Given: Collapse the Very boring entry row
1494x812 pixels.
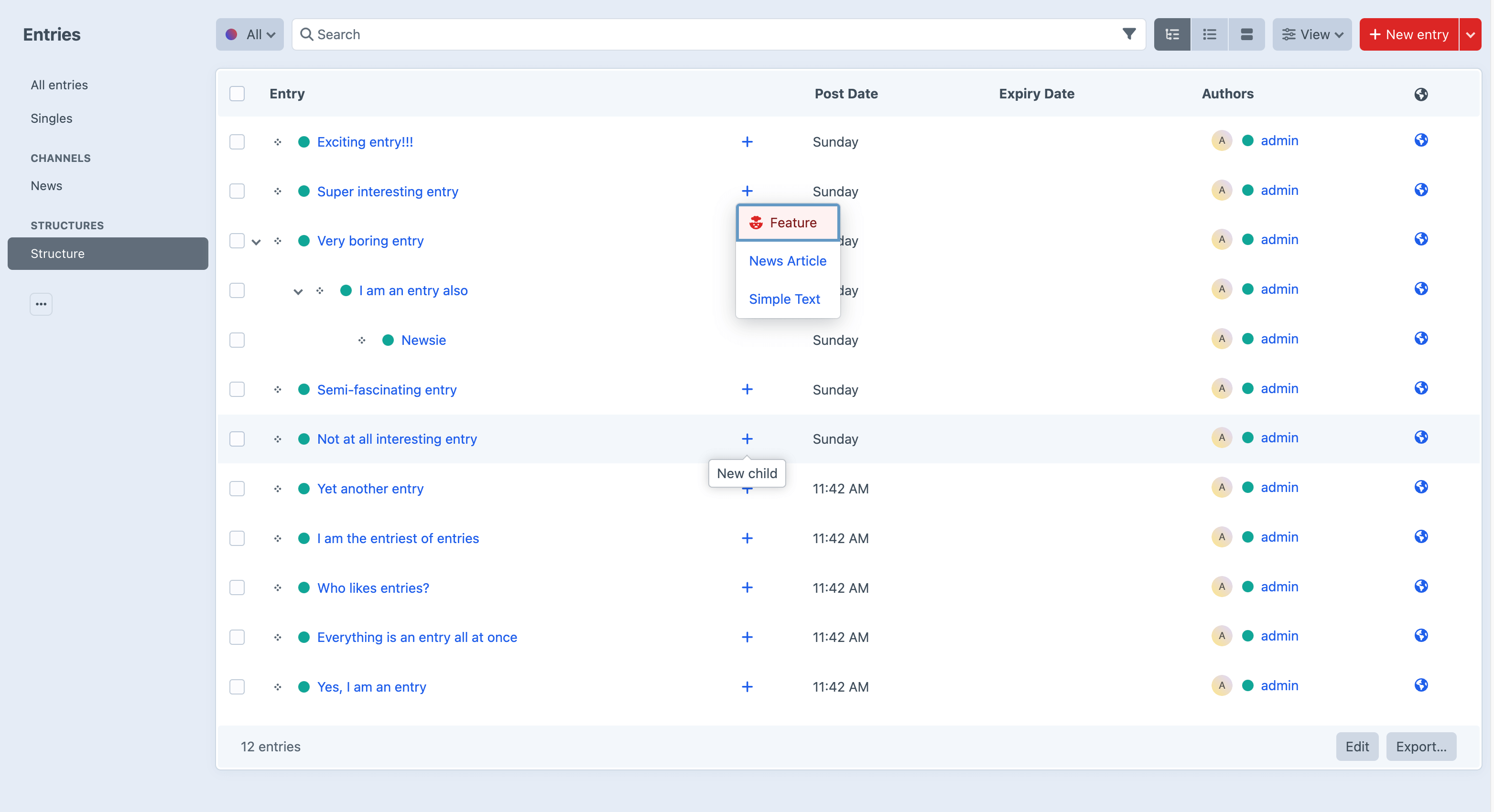Looking at the screenshot, I should [x=256, y=242].
